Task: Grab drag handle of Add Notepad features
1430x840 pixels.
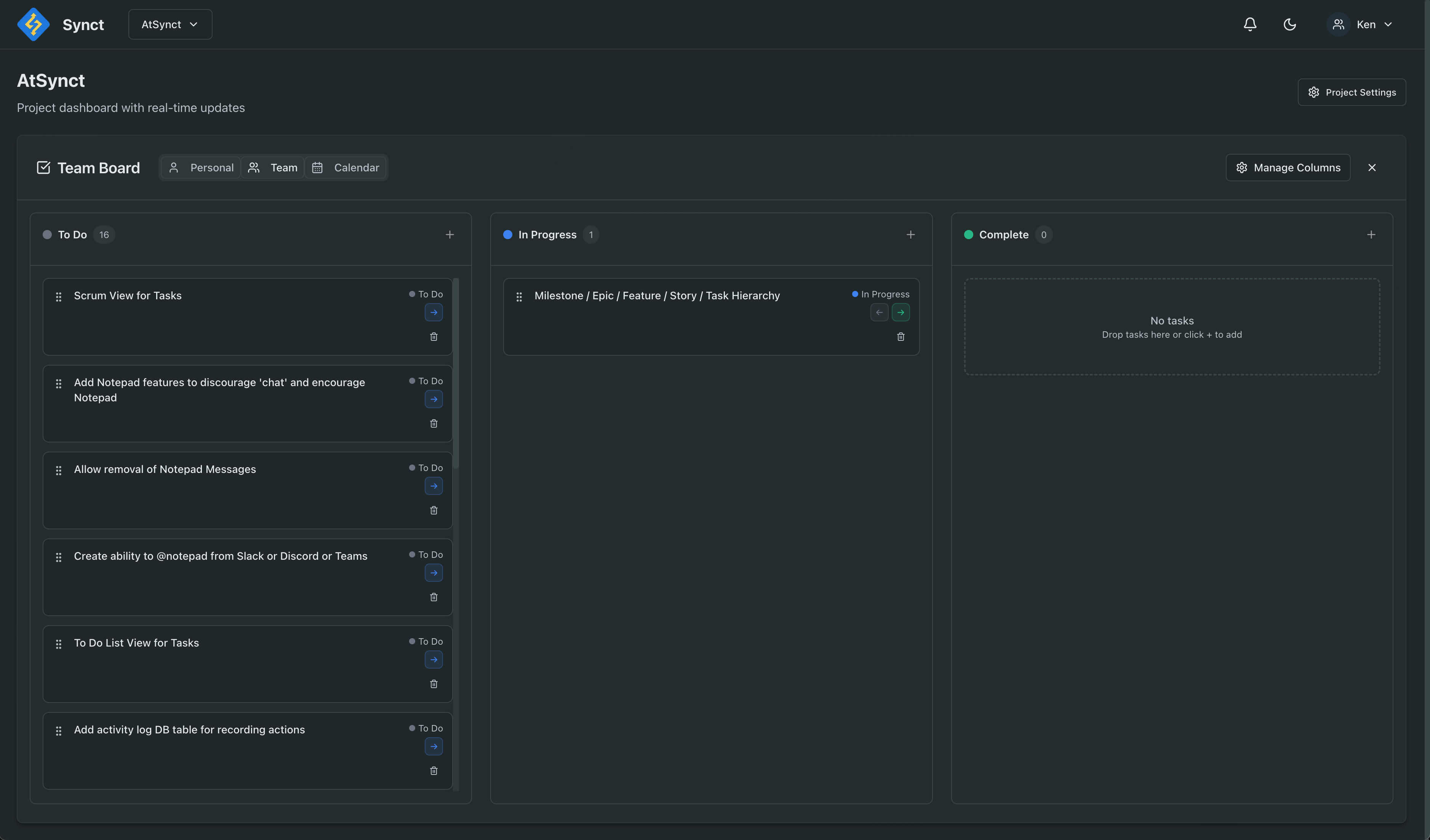Action: (x=58, y=383)
